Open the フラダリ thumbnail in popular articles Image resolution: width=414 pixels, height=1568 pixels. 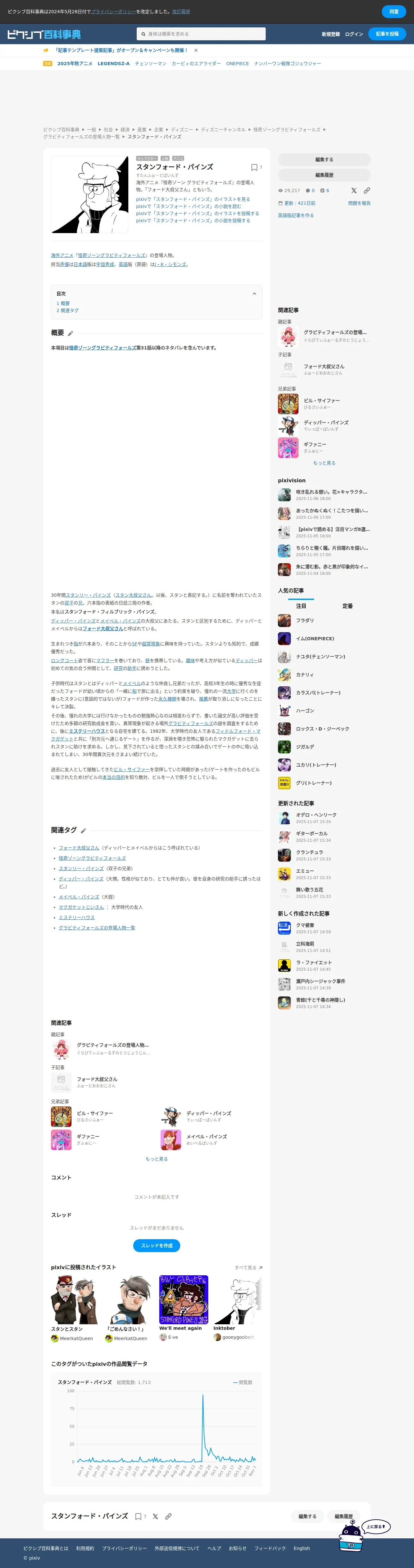tap(284, 620)
